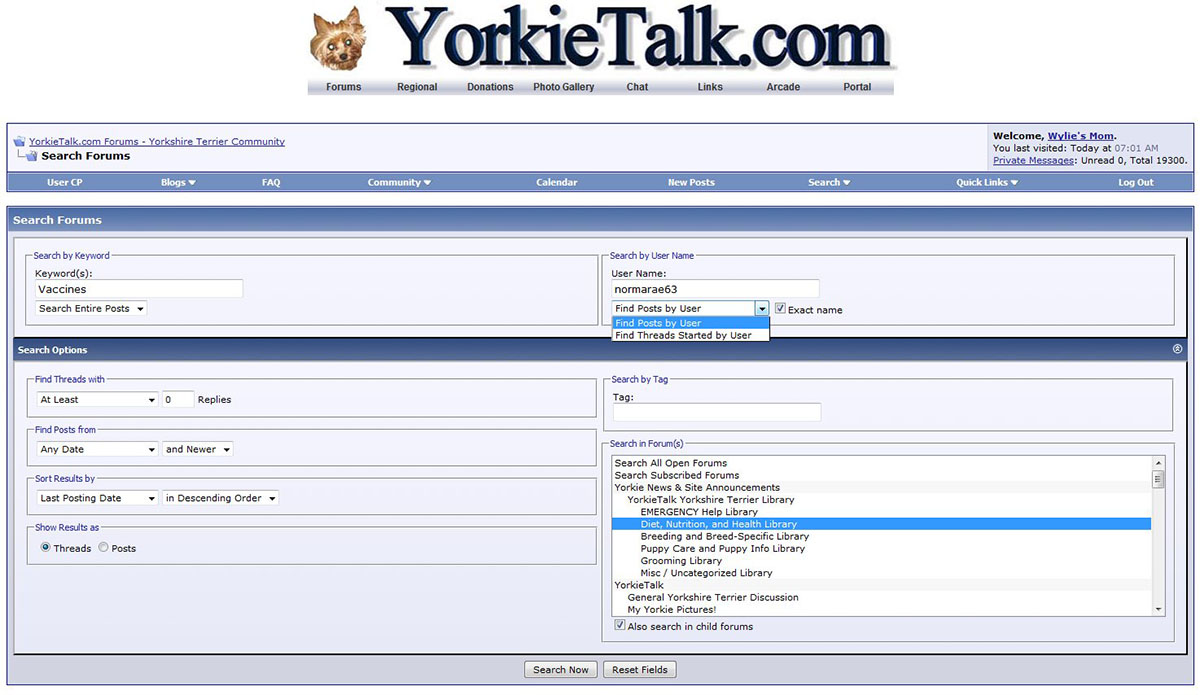Viewport: 1200px width, 695px height.
Task: Open YorkieTalk.com Forums breadcrumb link
Action: (x=157, y=142)
